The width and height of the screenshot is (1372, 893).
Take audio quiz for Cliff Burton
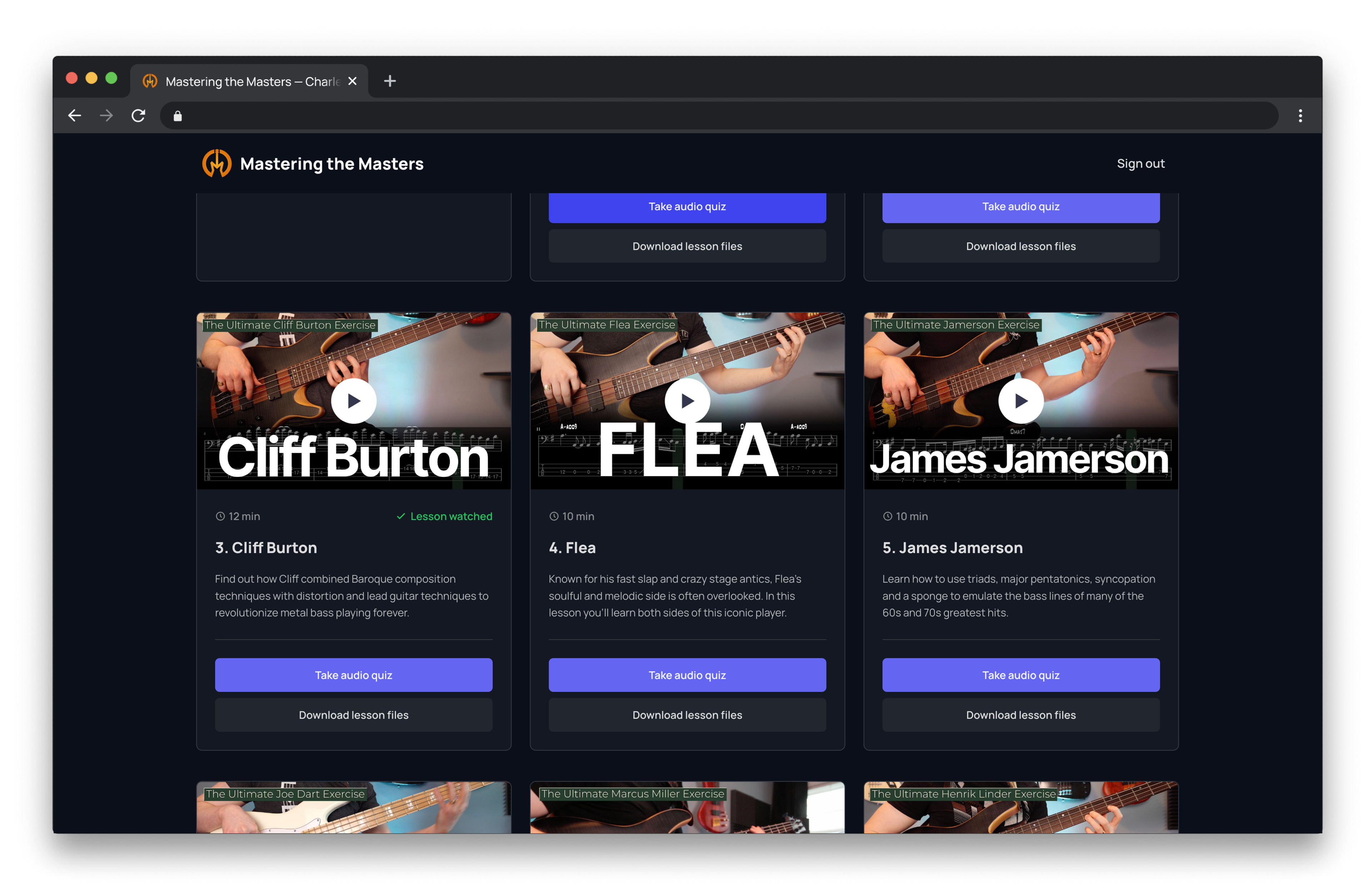click(353, 674)
